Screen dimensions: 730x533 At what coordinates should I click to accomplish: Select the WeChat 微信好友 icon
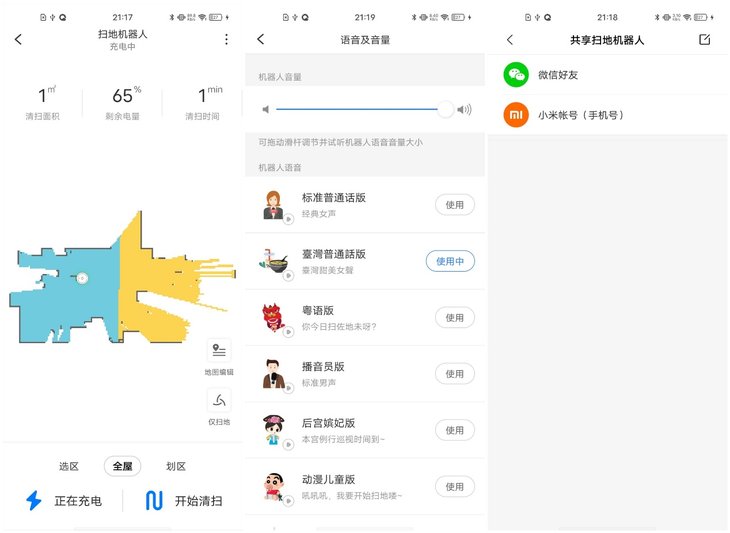click(516, 74)
